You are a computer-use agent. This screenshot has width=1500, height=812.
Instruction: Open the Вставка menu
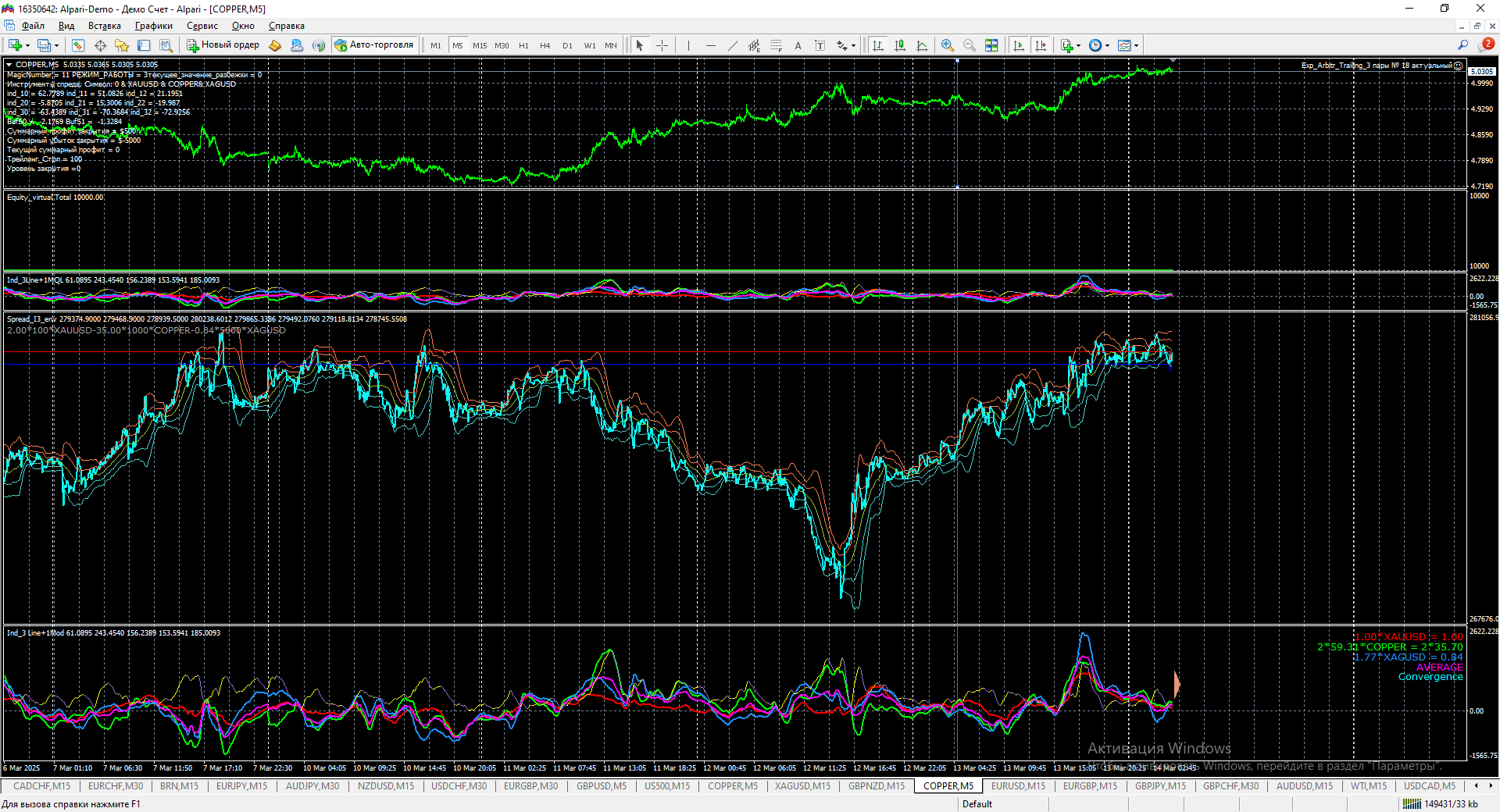tap(105, 26)
